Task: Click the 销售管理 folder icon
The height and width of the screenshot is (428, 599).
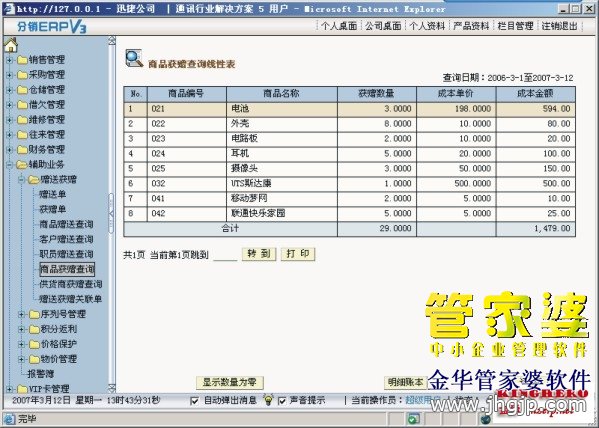Action: 22,60
